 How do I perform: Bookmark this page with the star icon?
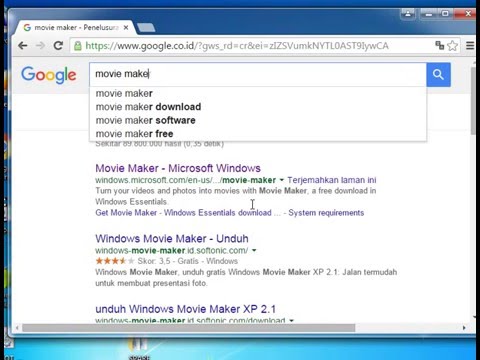click(452, 45)
